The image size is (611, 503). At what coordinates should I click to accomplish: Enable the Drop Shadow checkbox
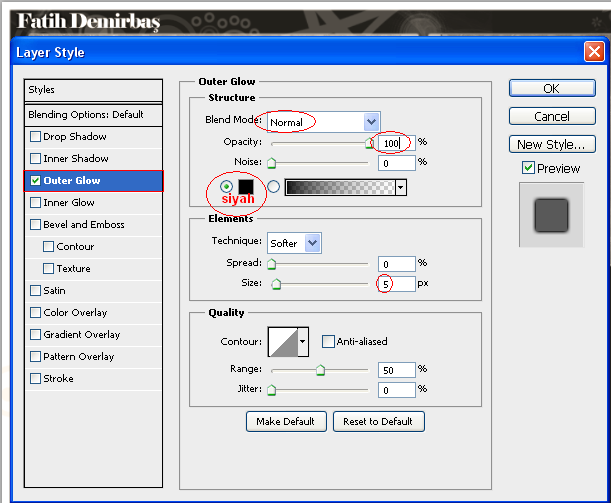pyautogui.click(x=35, y=136)
